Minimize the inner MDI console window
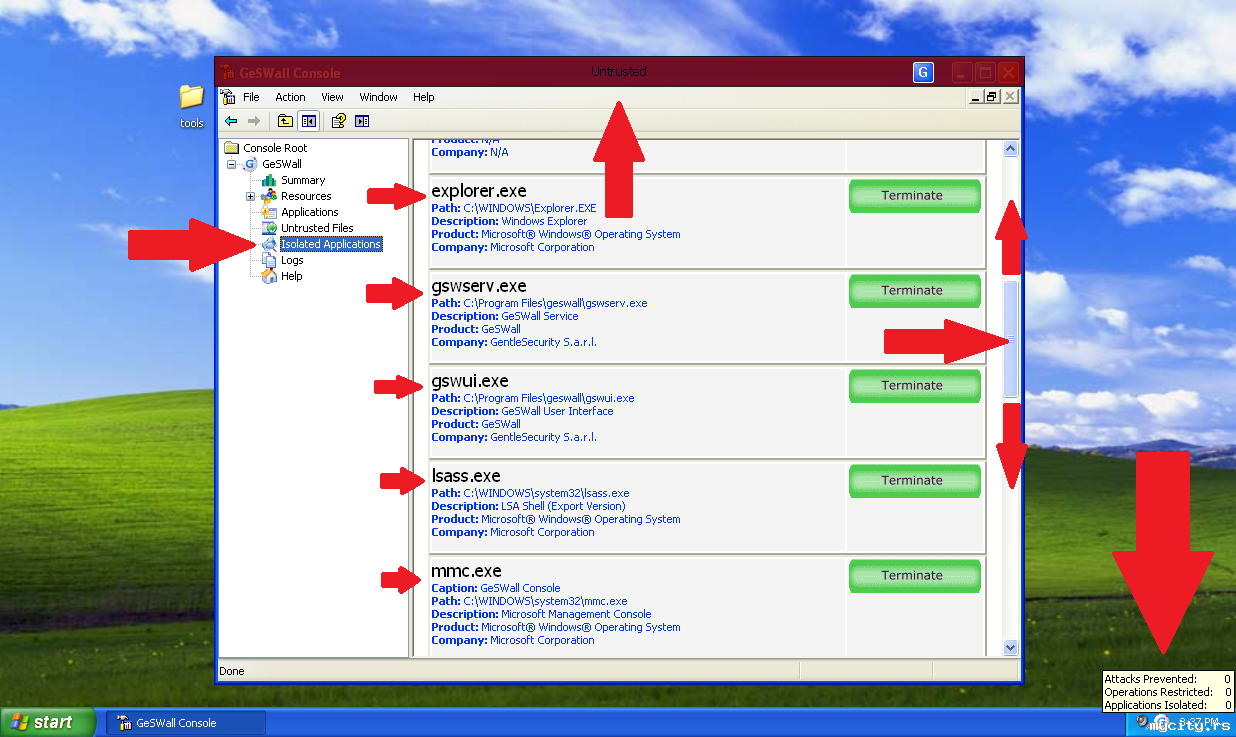This screenshot has height=737, width=1236. click(x=976, y=97)
